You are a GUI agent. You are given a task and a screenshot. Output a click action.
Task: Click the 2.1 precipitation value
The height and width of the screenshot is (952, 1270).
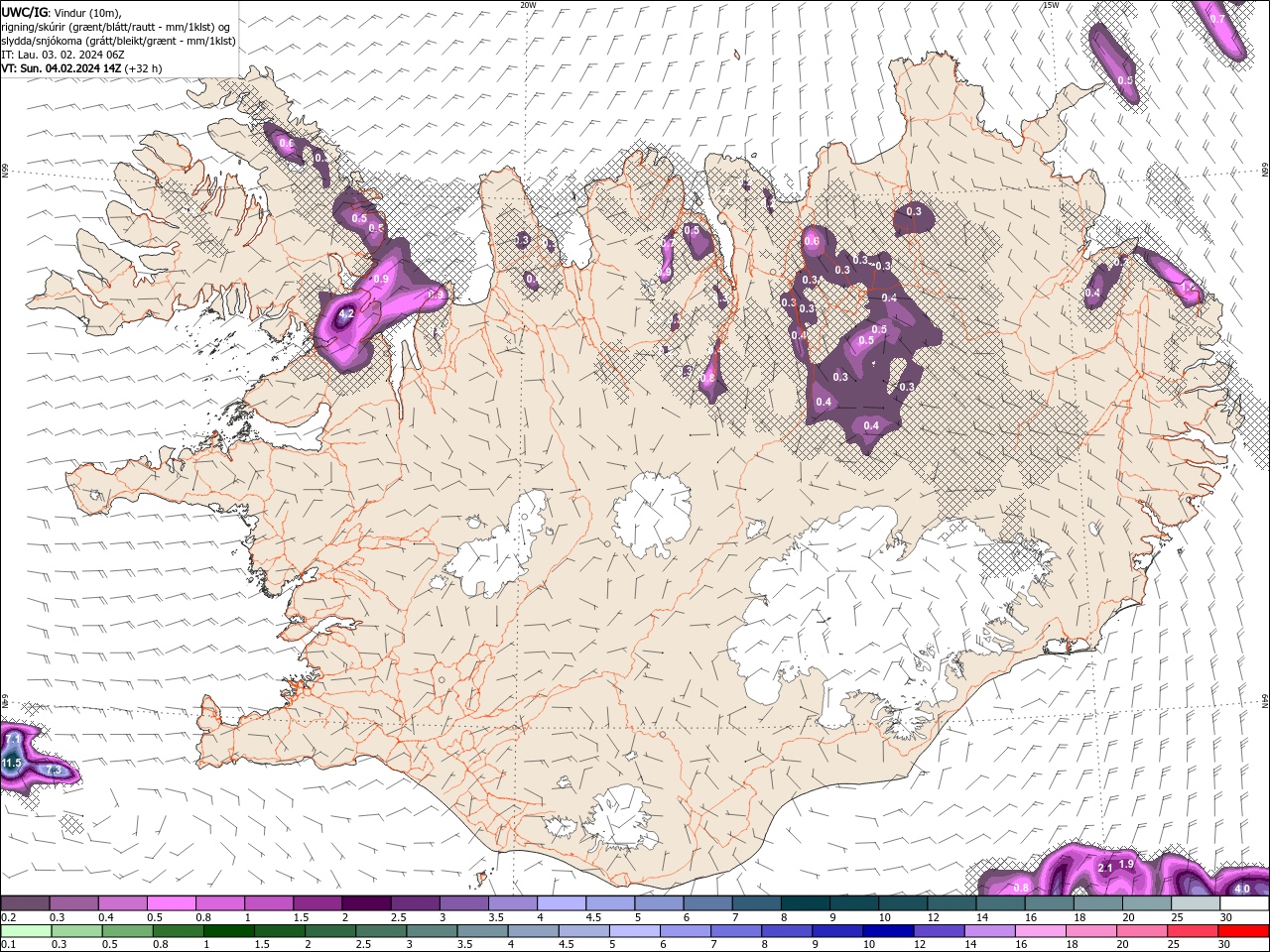click(1105, 868)
